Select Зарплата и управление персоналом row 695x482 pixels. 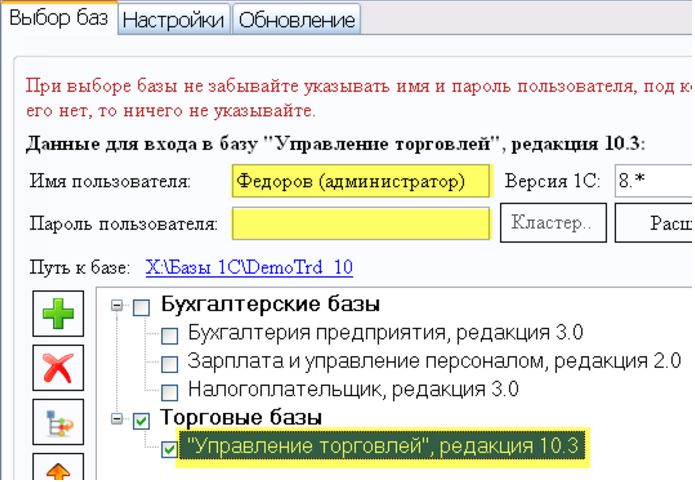[434, 361]
